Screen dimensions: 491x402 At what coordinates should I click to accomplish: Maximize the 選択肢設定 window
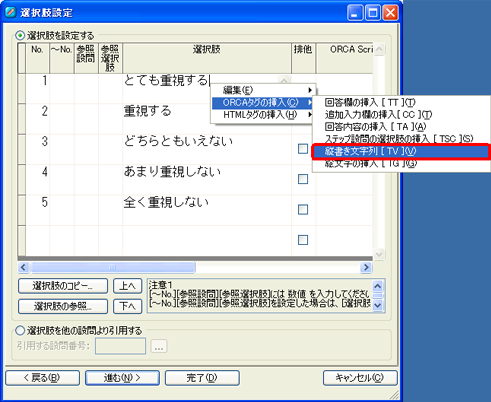pos(373,13)
